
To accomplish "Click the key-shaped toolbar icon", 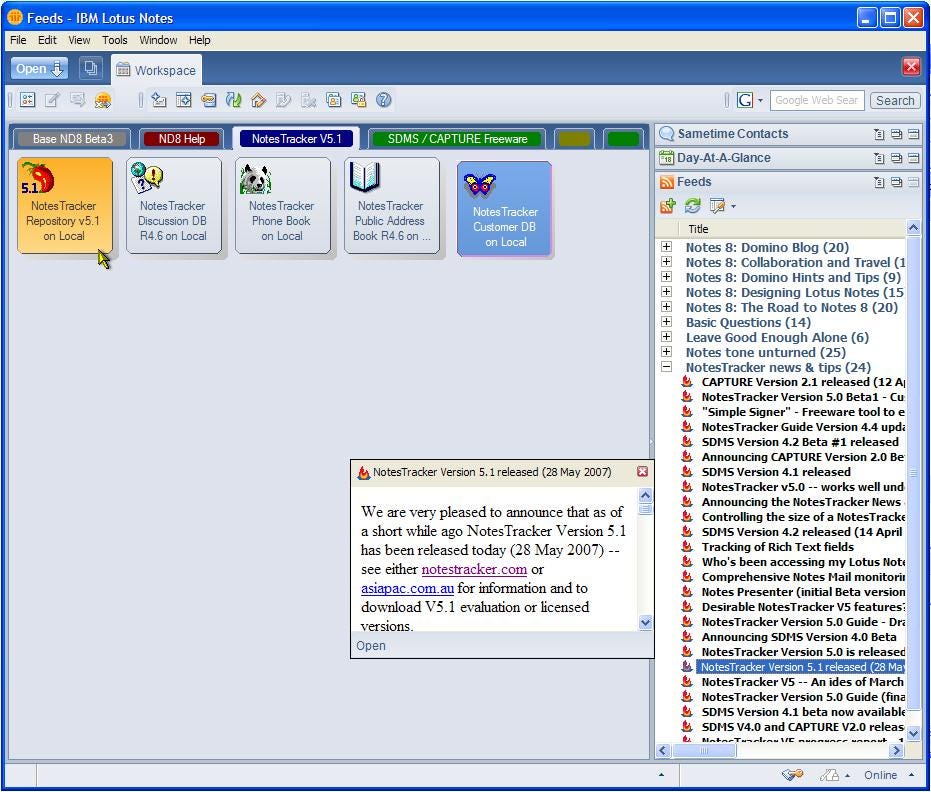I will 208,100.
